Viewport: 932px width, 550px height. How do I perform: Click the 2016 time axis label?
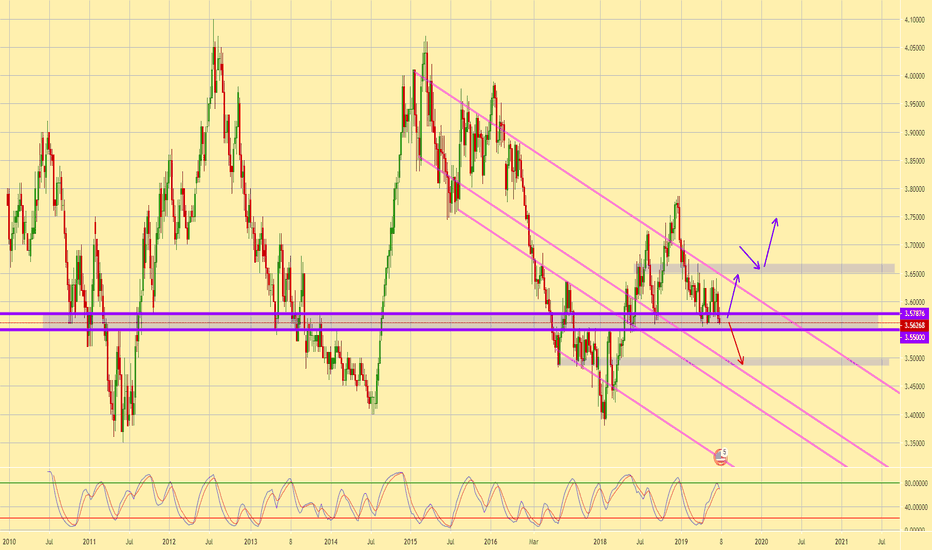(490, 542)
